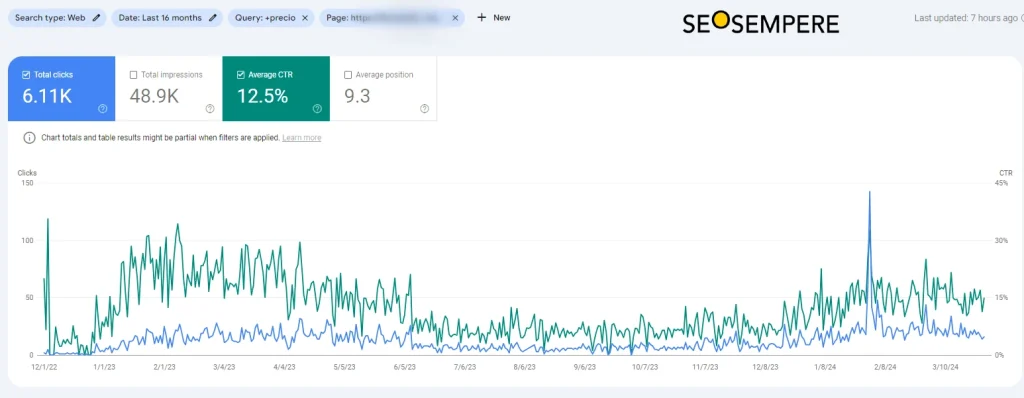Screen dimensions: 1024x398
Task: Uncheck the Average CTR checkbox
Action: 240,75
